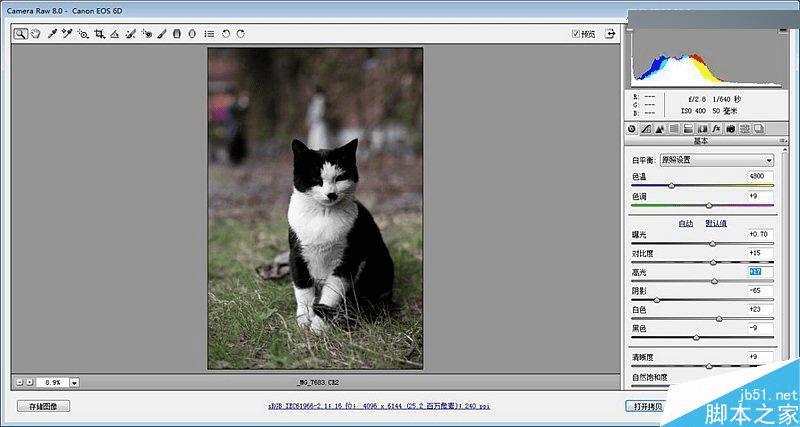Screen dimensions: 800x427
Task: Click the 曝光 value field +0.70
Action: (x=760, y=234)
